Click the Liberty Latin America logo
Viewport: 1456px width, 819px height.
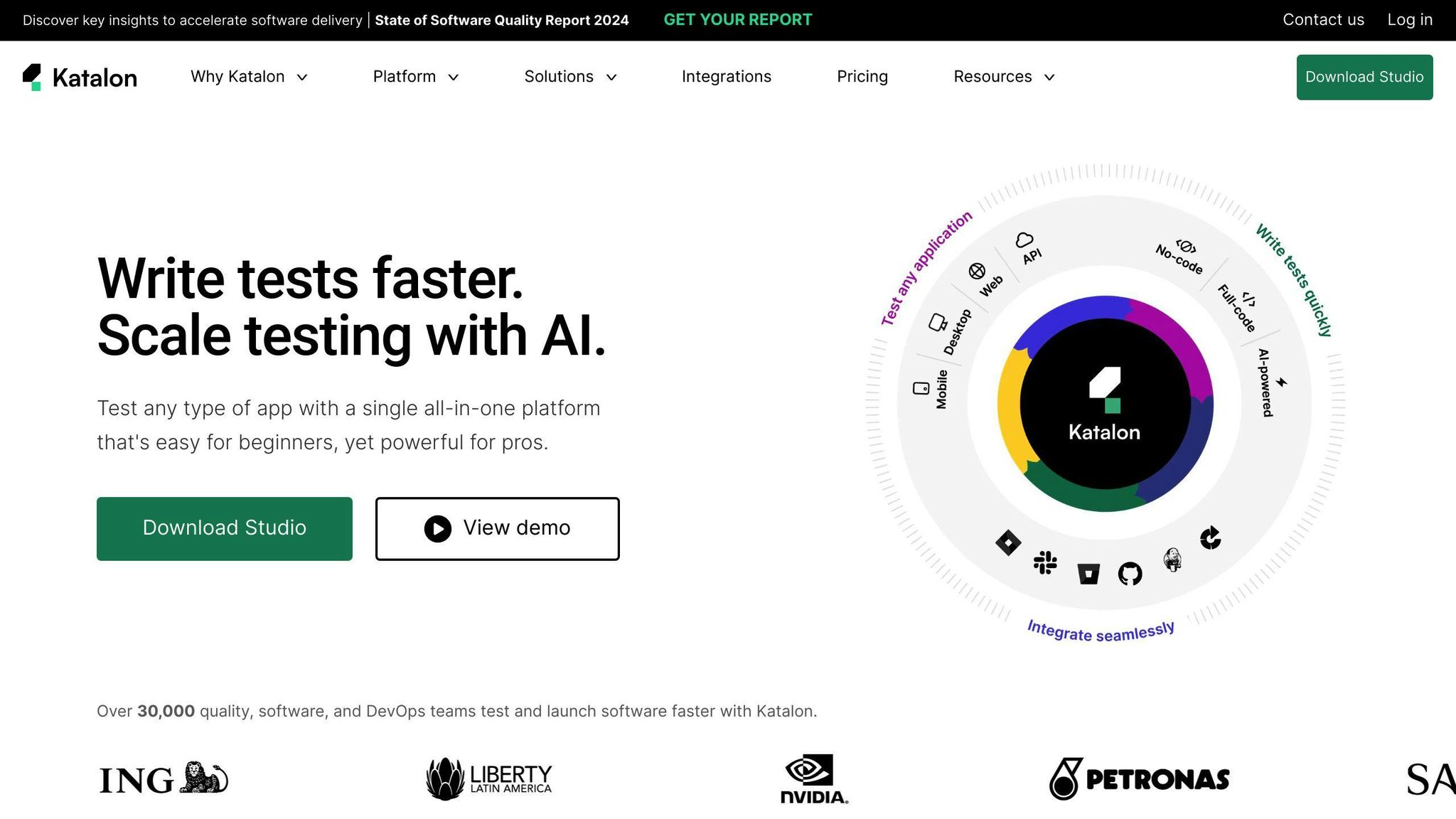coord(489,778)
